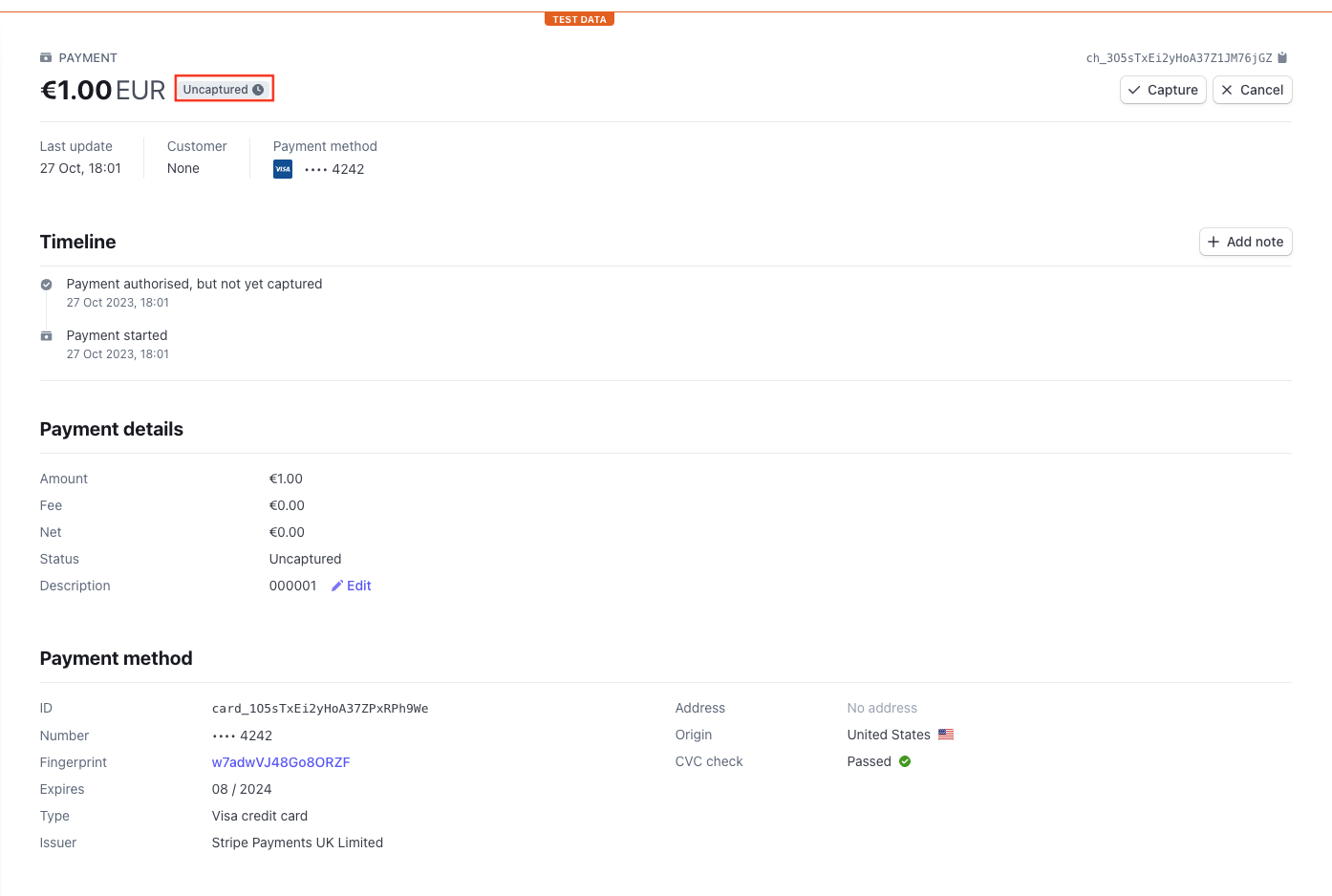Click the authorised checkmark timeline icon
The width and height of the screenshot is (1332, 896).
(x=46, y=285)
